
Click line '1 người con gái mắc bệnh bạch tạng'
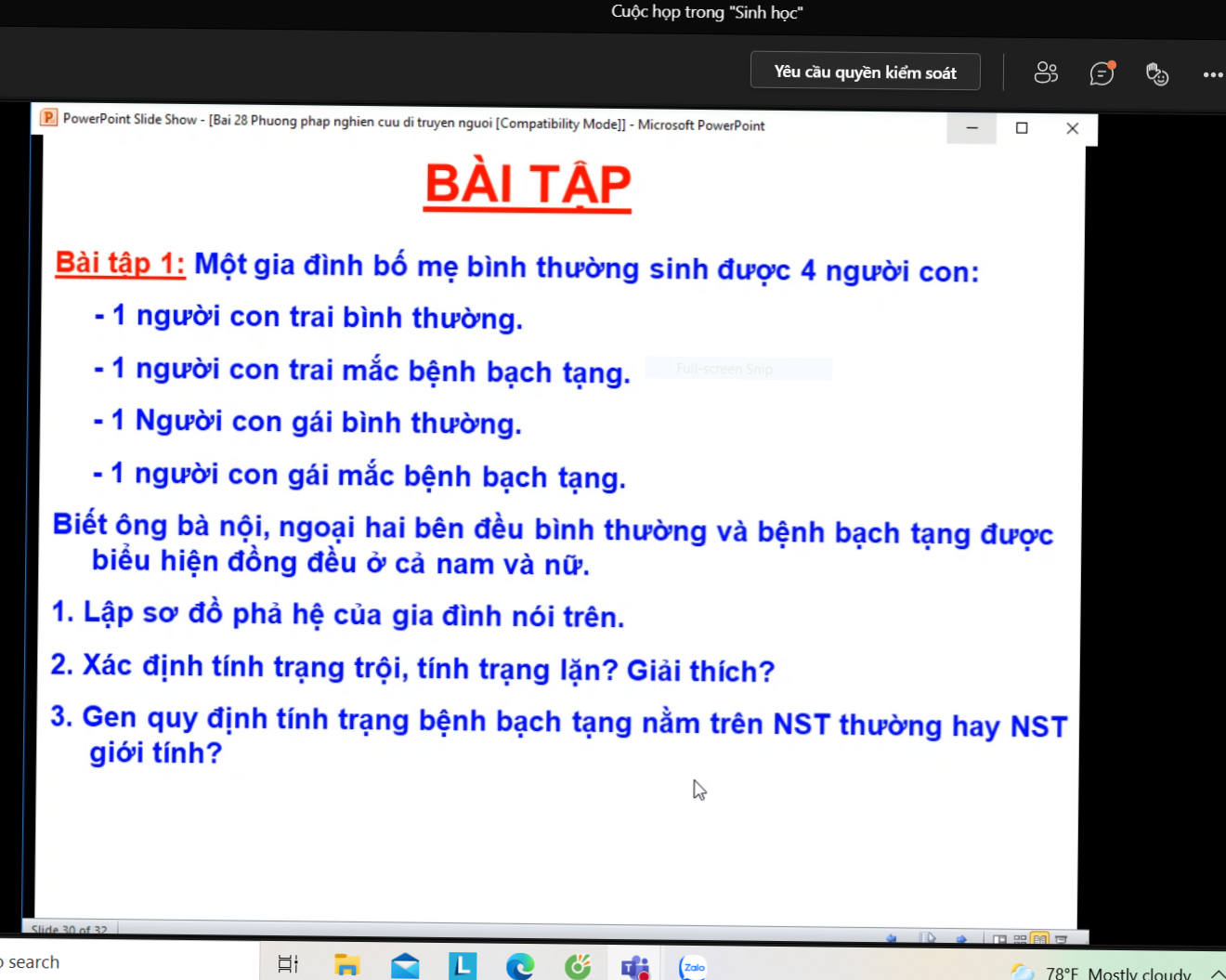359,475
